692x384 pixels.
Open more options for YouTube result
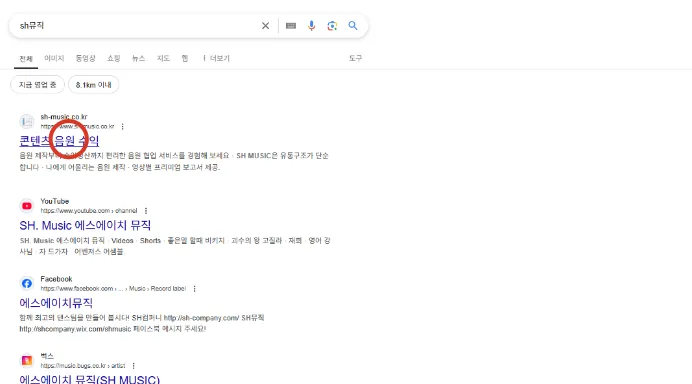[146, 211]
